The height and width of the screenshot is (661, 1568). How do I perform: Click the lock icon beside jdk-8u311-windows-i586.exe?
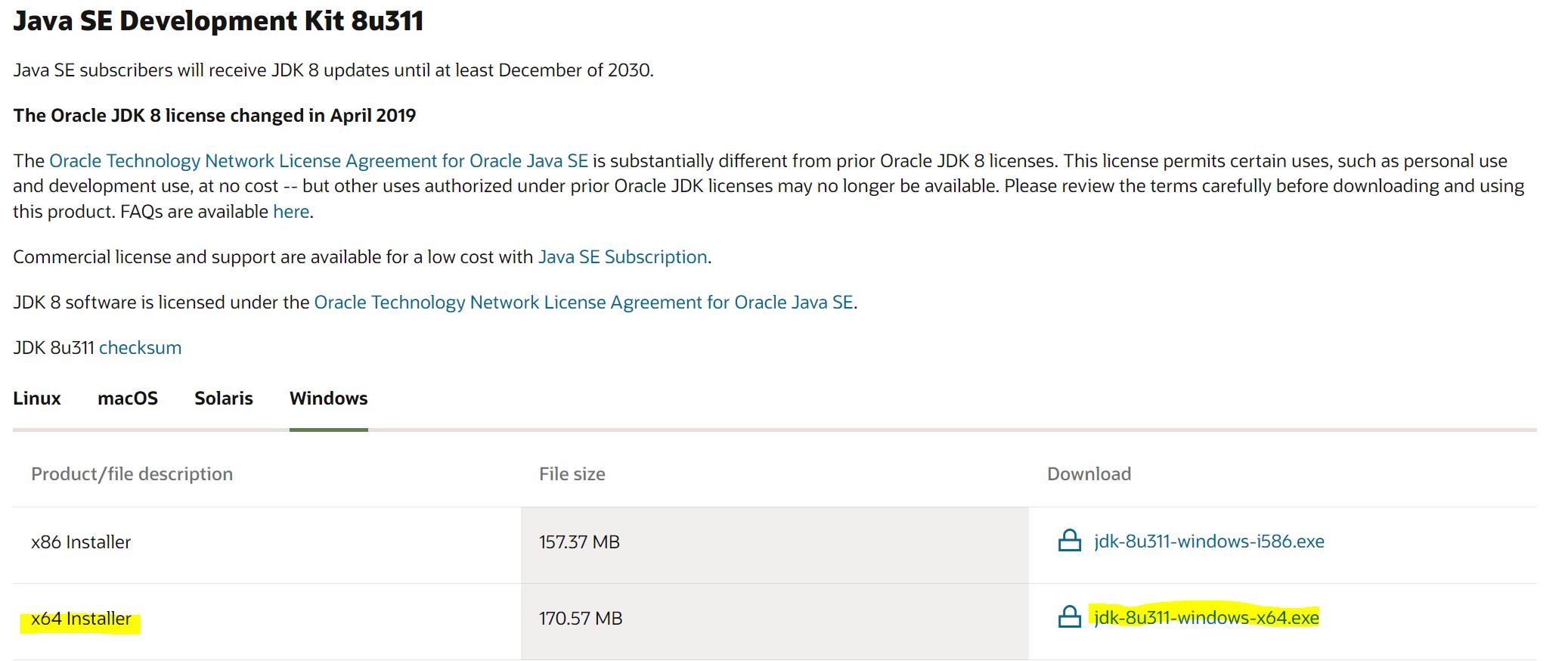click(1069, 541)
